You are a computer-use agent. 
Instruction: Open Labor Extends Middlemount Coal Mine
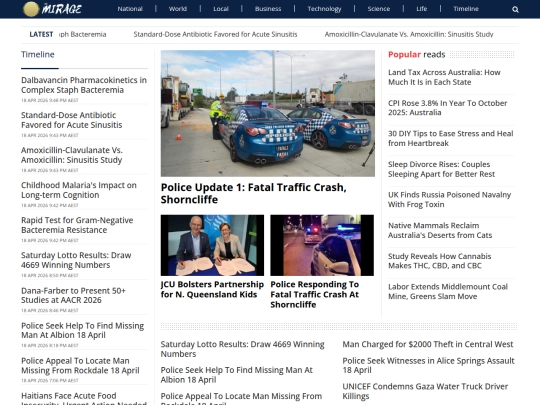coord(448,291)
